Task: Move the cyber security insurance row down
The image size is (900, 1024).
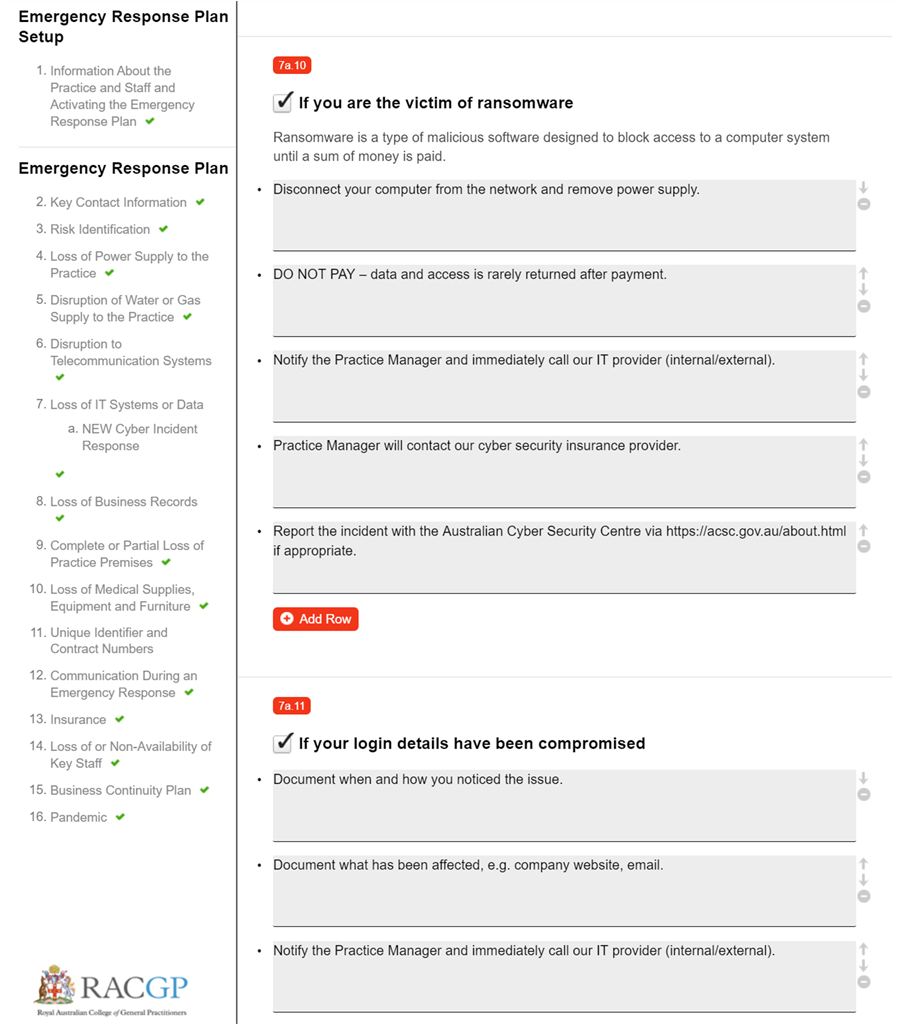Action: (x=864, y=461)
